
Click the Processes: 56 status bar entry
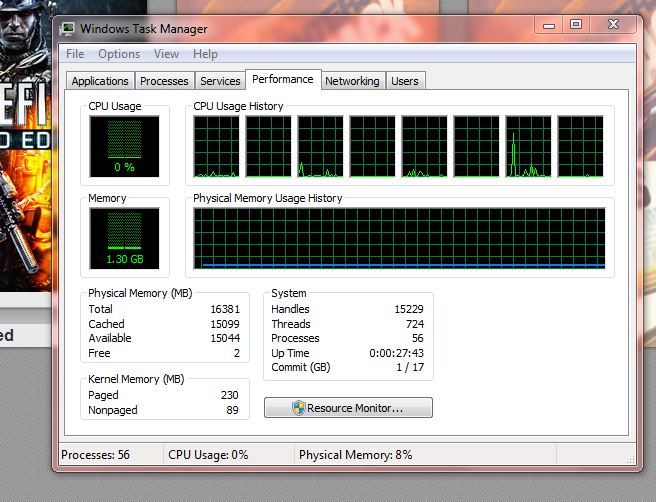[95, 455]
